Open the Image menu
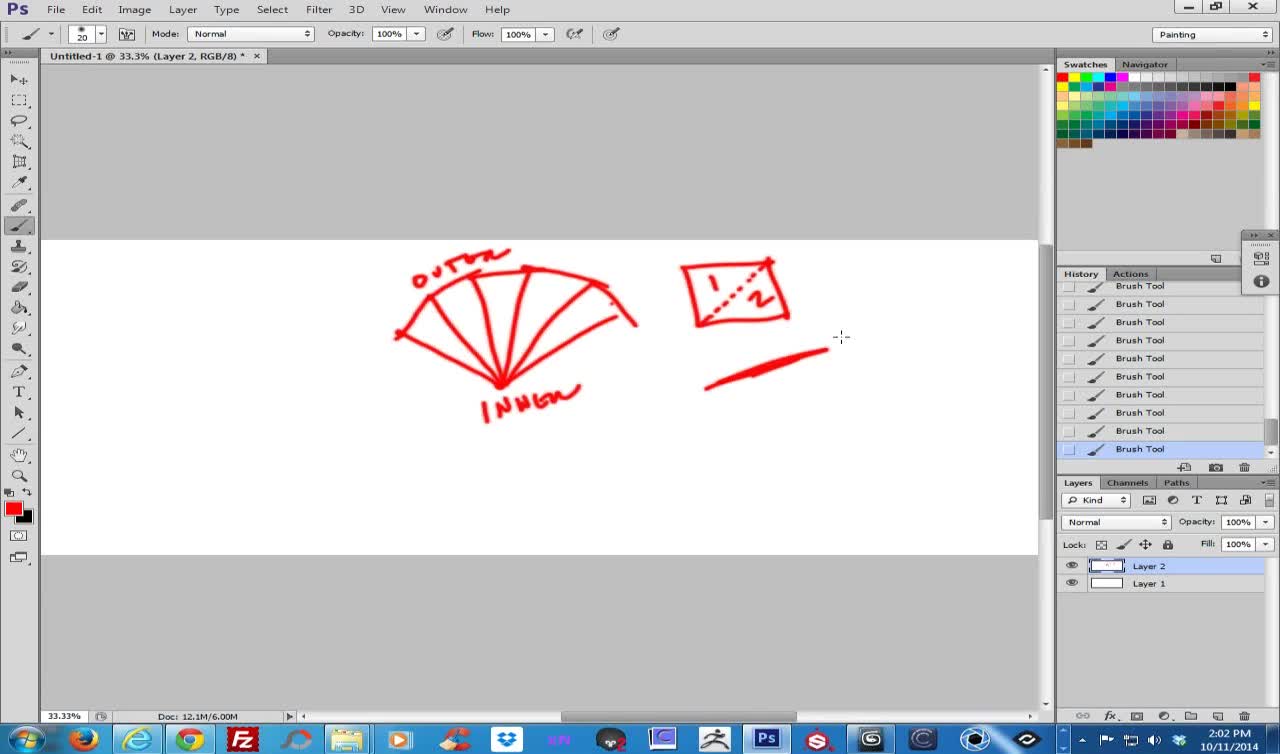 tap(134, 9)
